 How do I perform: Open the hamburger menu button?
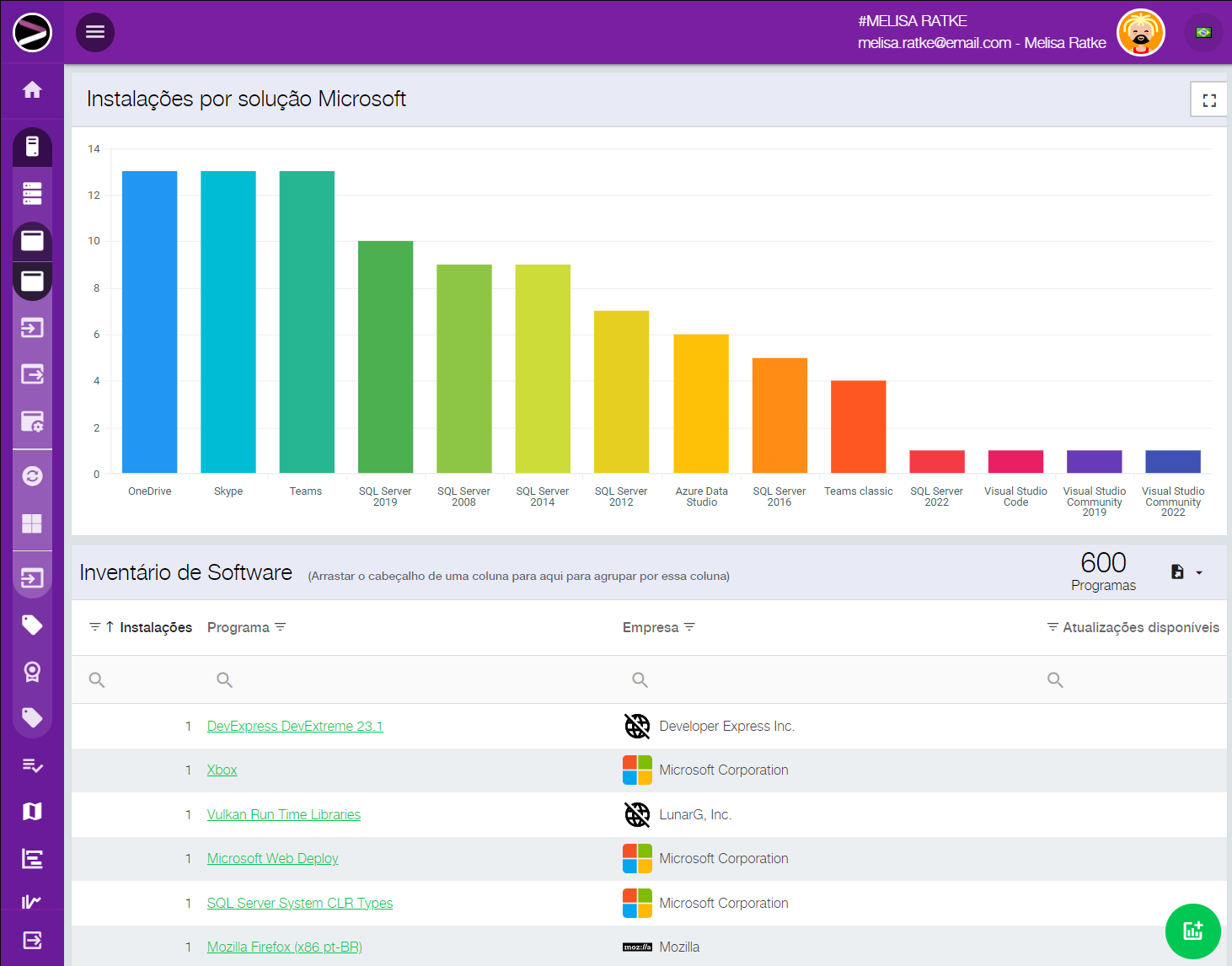(95, 32)
